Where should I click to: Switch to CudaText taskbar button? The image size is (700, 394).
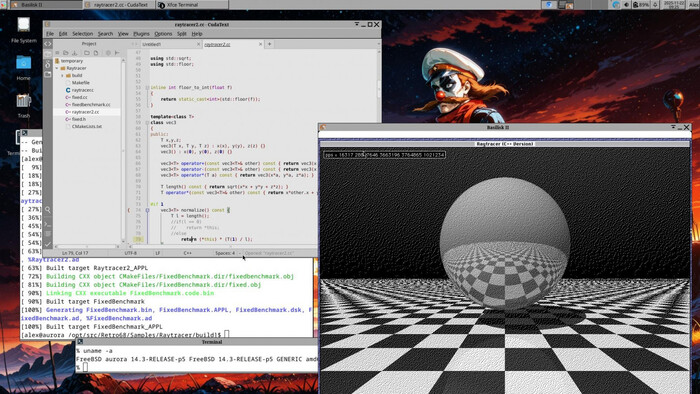coord(119,5)
